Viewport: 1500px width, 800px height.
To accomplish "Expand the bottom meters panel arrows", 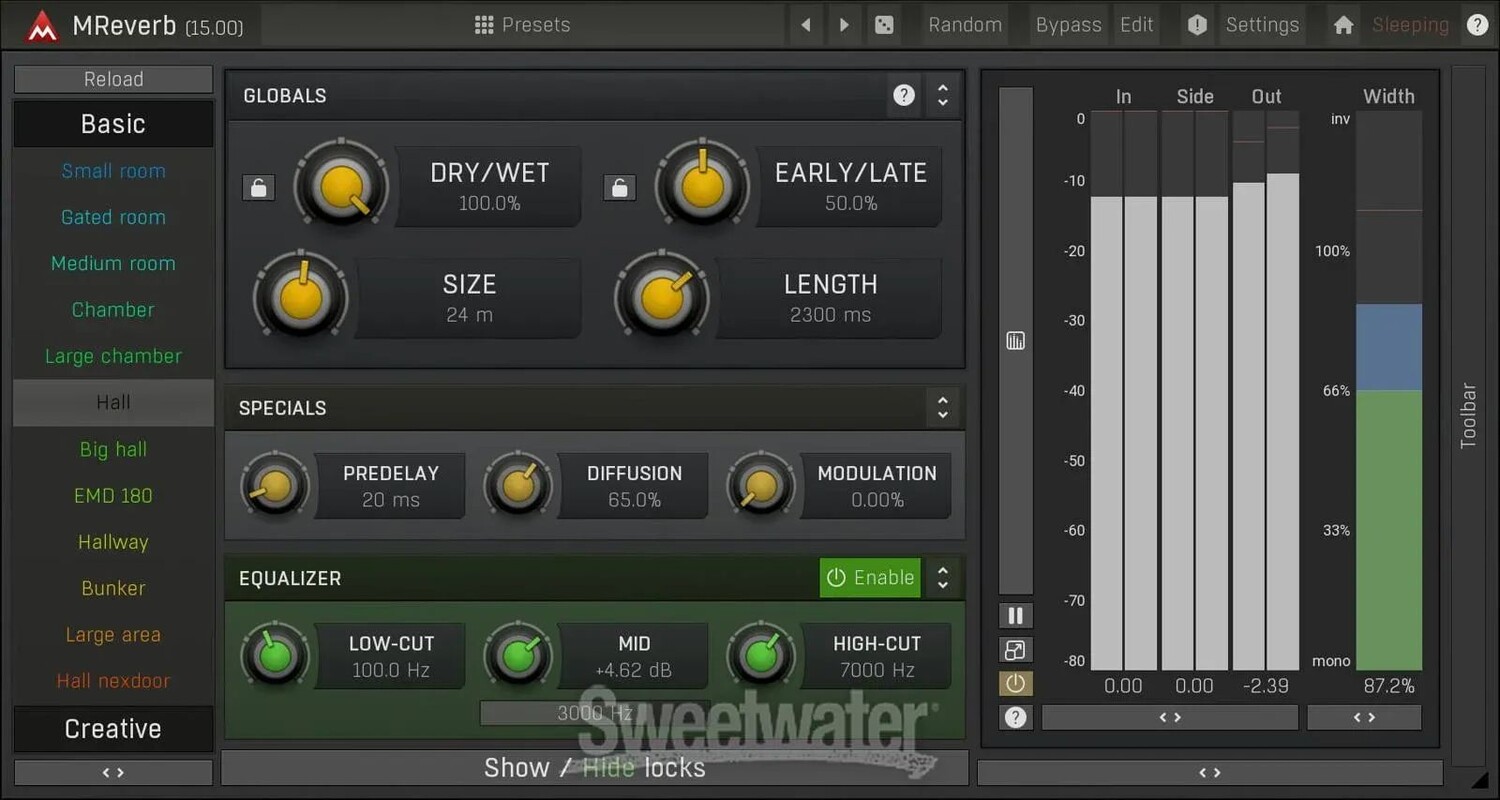I will [x=1210, y=772].
